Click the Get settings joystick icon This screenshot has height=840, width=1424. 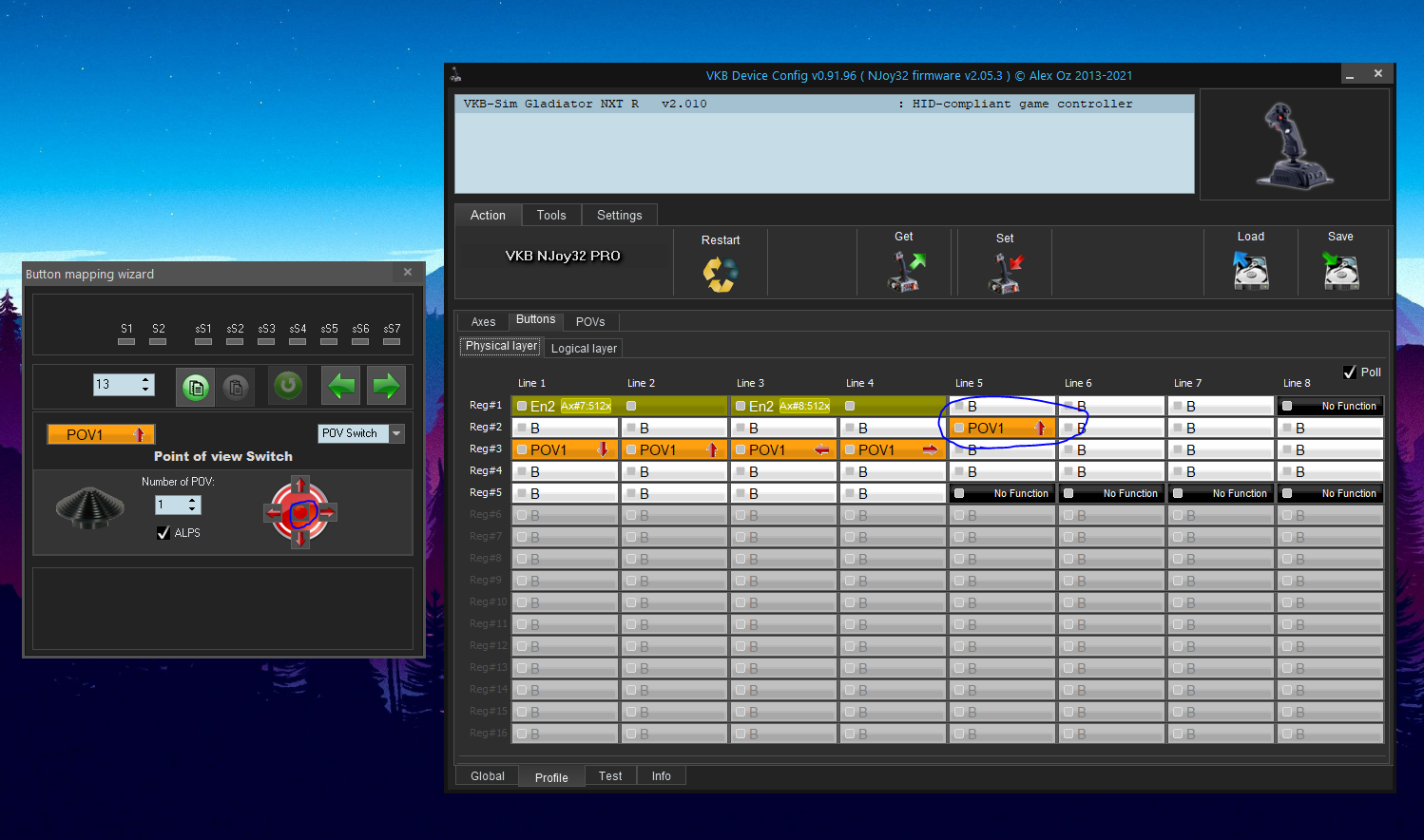[905, 271]
